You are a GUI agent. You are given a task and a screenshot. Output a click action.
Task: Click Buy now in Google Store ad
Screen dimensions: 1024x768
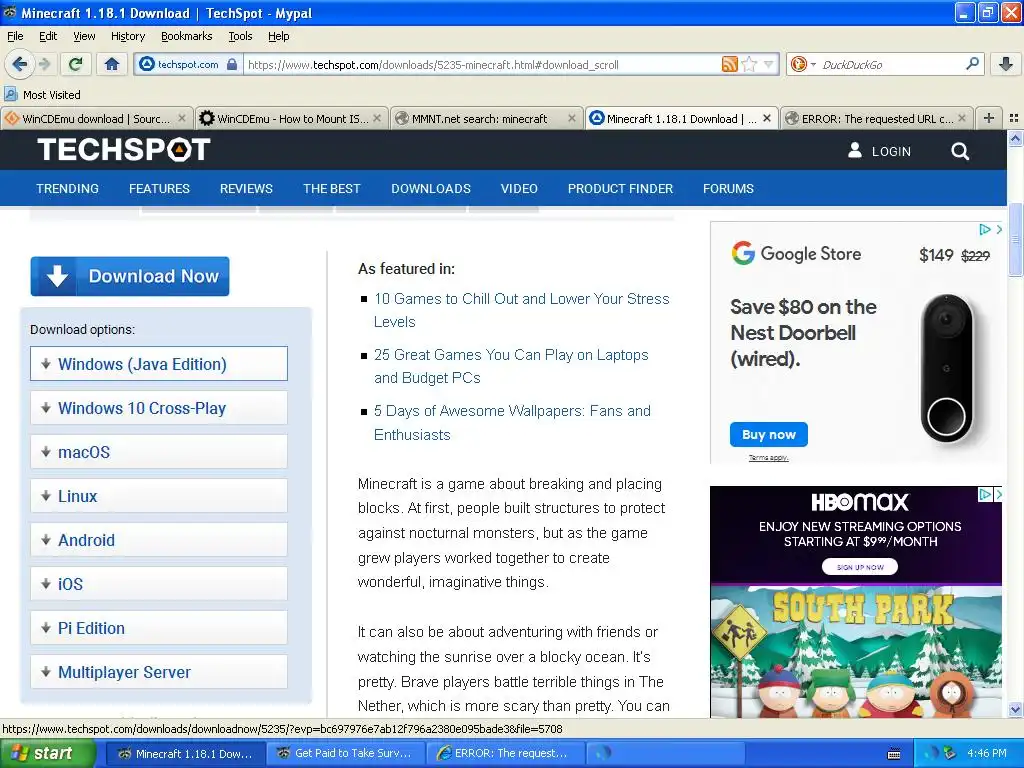point(769,434)
